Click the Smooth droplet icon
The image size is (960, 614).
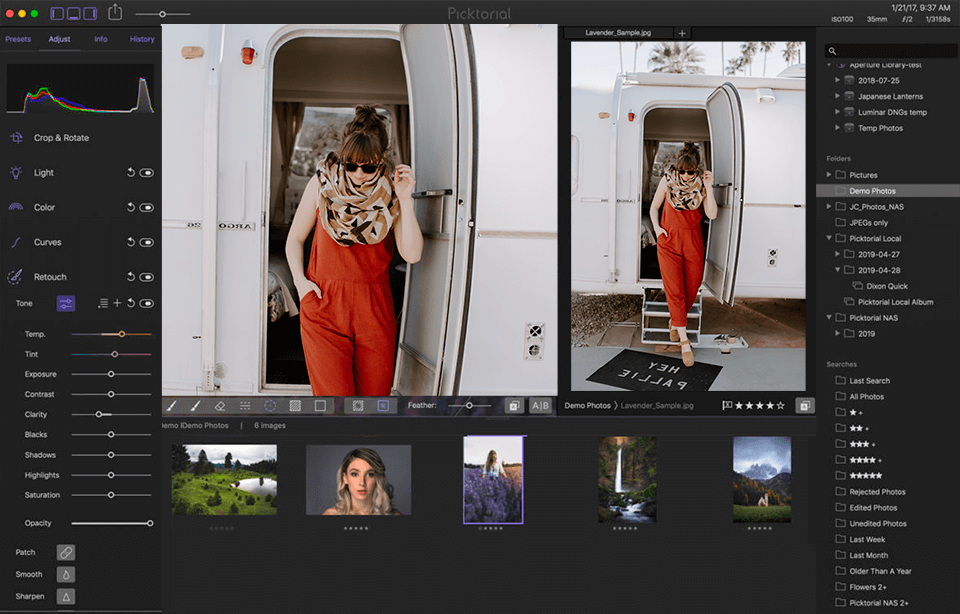(65, 574)
